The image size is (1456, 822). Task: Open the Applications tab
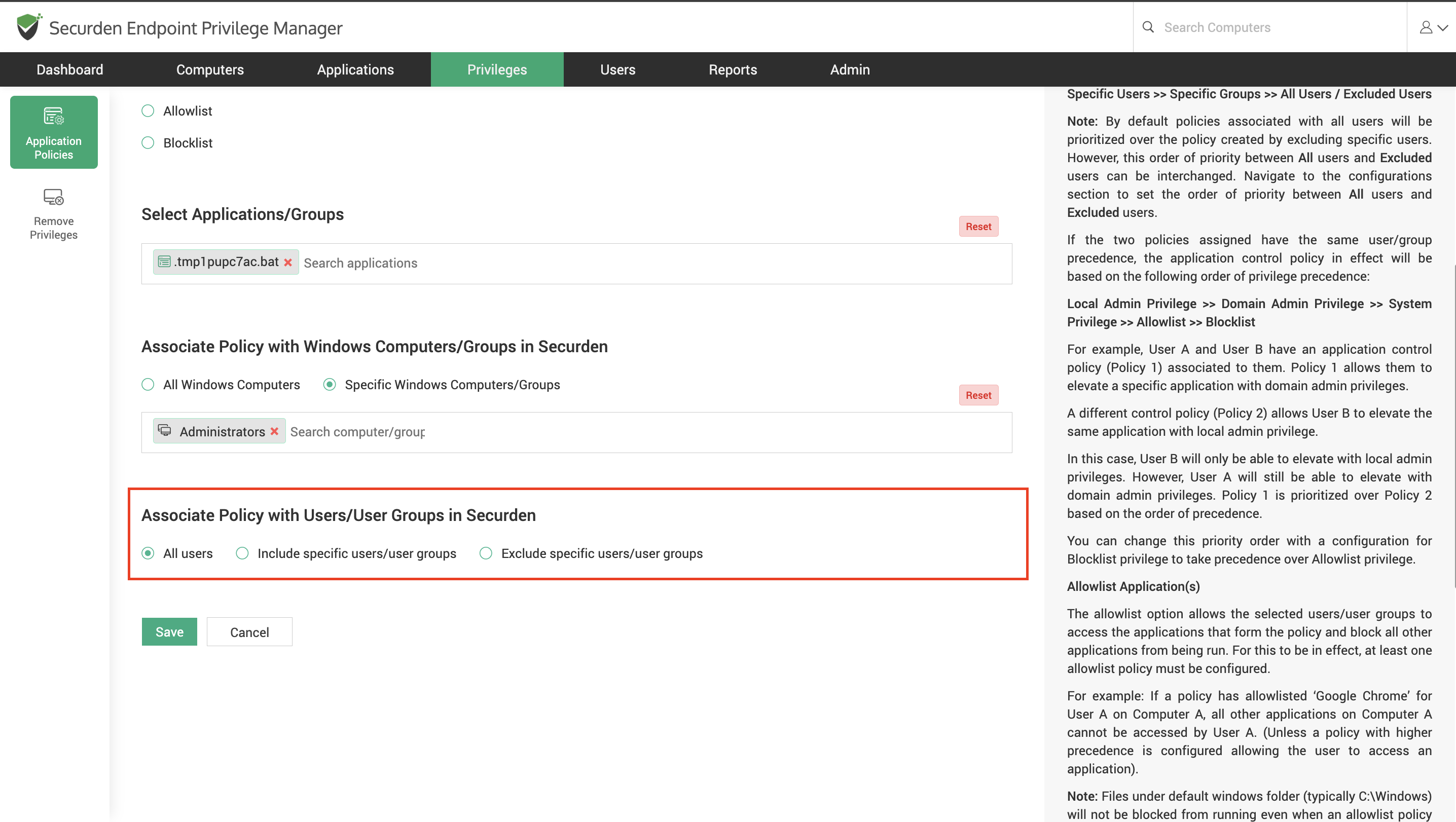(355, 69)
